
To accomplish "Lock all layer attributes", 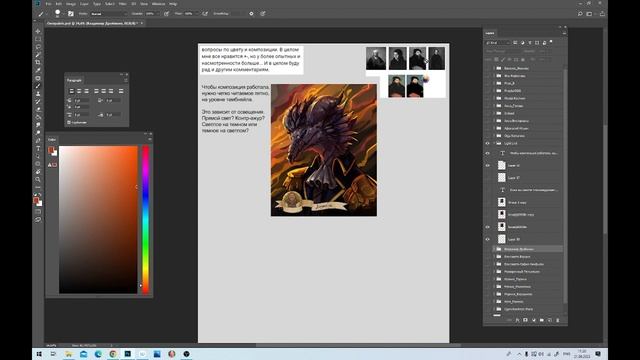I will pos(523,60).
